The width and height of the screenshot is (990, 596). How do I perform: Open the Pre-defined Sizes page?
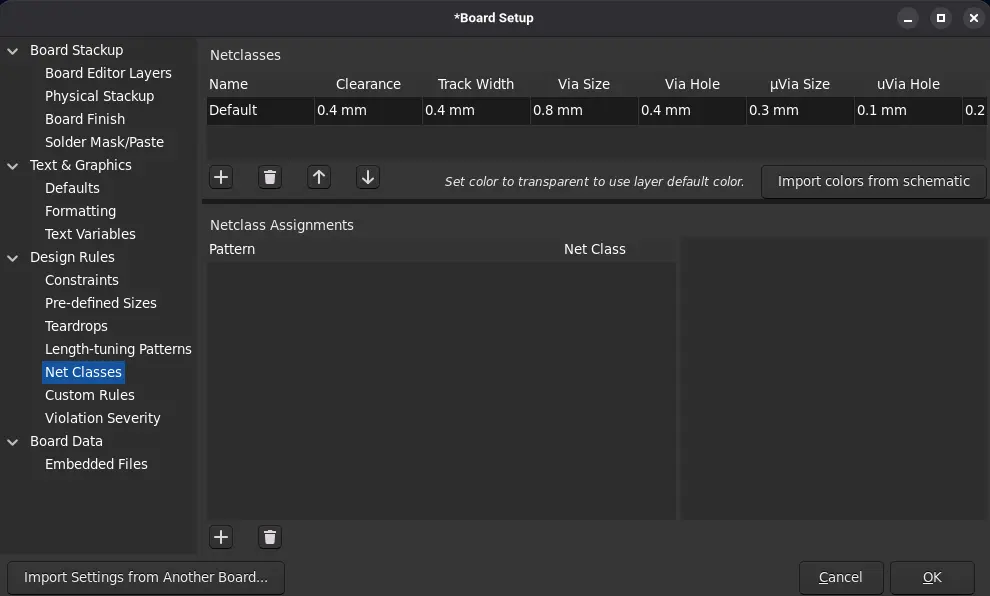pyautogui.click(x=100, y=303)
